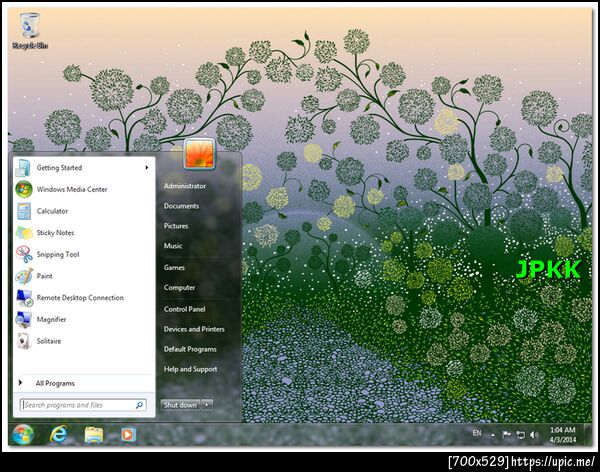Viewport: 600px width, 472px height.
Task: Click the Calculator icon
Action: [x=24, y=211]
